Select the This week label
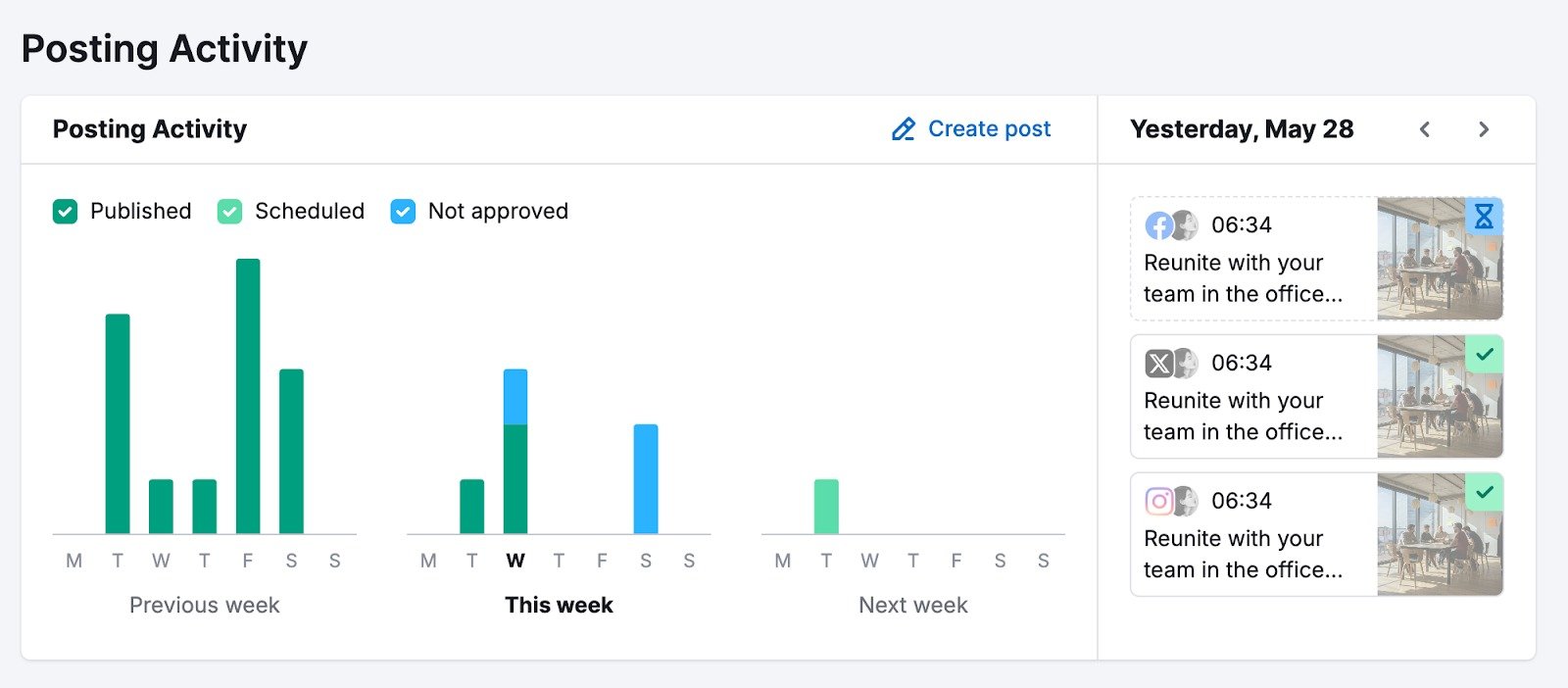Image resolution: width=1568 pixels, height=688 pixels. pyautogui.click(x=559, y=605)
